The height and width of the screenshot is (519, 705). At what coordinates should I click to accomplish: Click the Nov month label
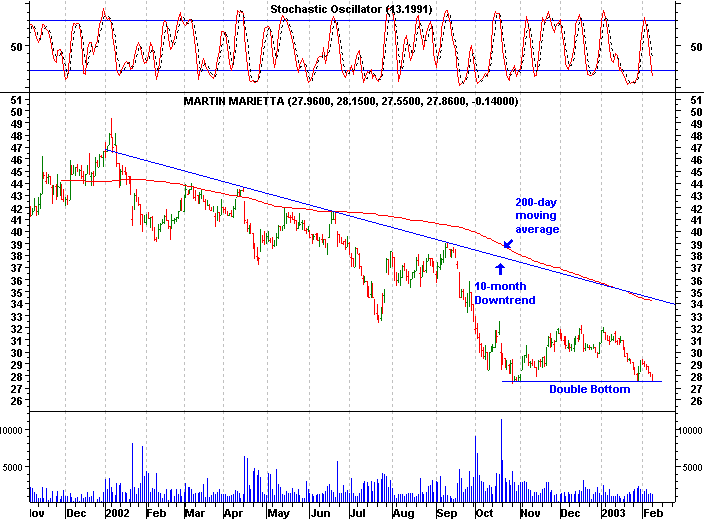pos(531,513)
